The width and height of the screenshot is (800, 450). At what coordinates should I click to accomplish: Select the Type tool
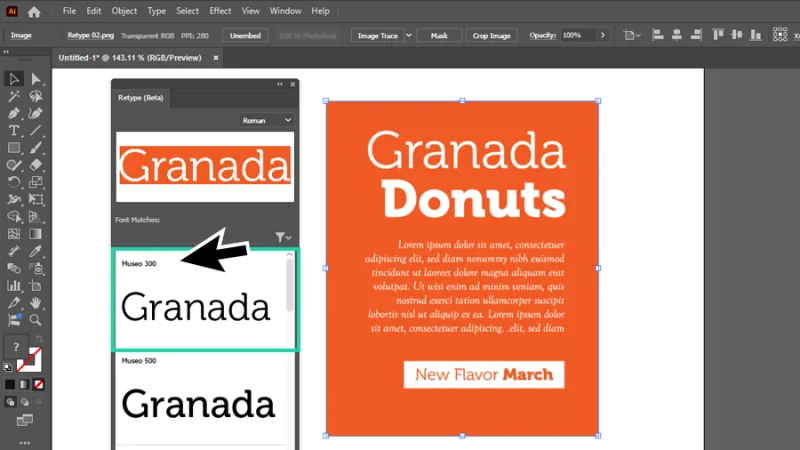14,131
